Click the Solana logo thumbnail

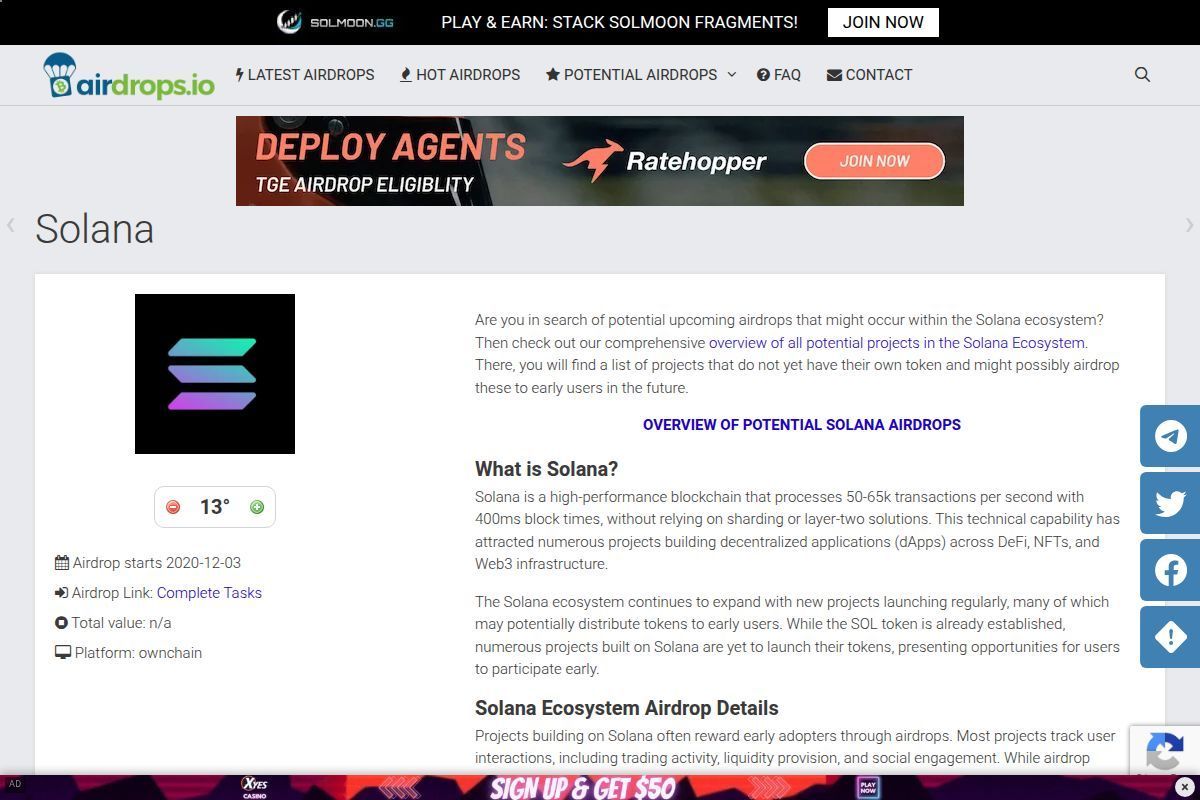pos(215,373)
